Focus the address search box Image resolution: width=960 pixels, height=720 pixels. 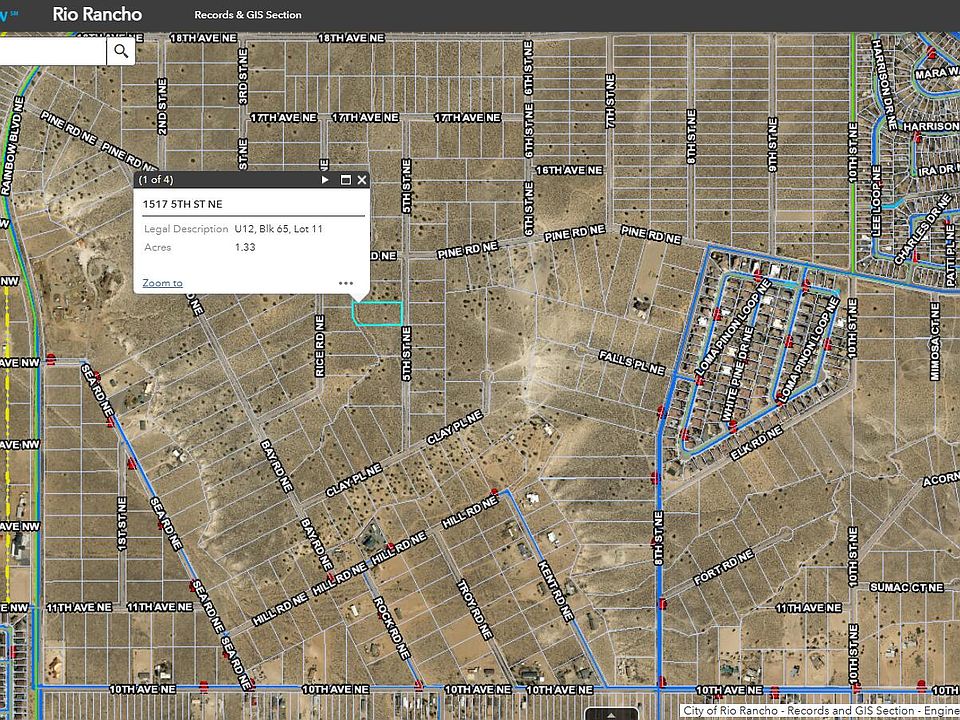(52, 51)
